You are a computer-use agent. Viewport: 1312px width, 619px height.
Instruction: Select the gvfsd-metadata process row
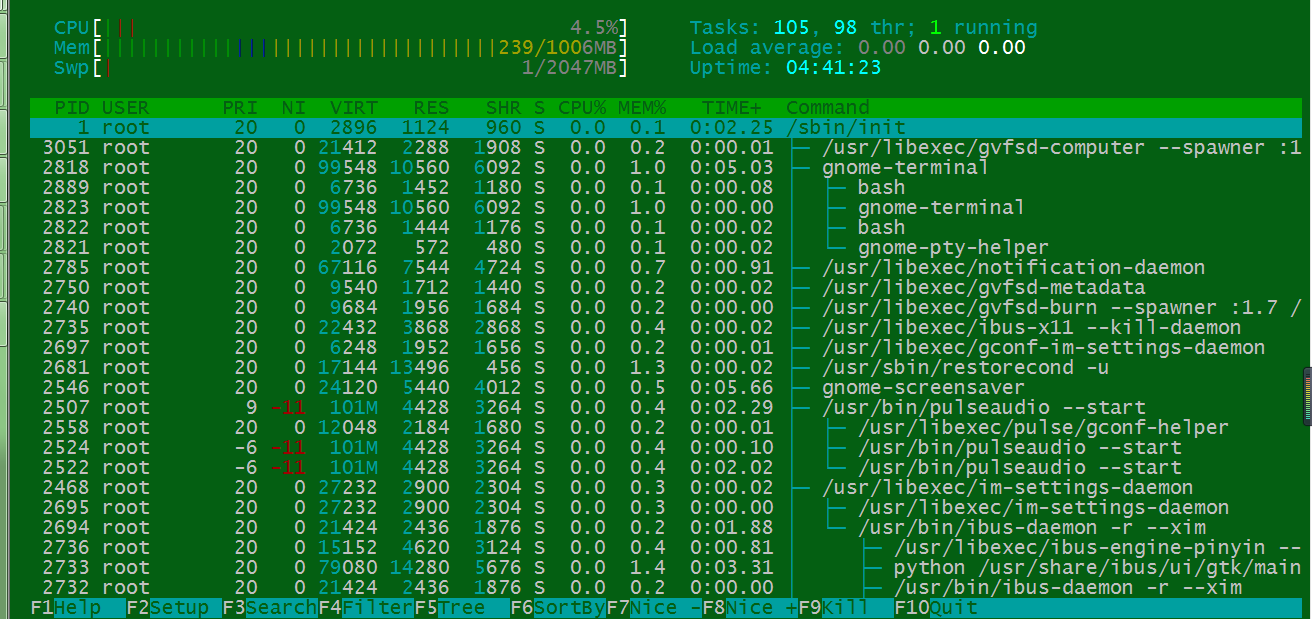point(666,287)
